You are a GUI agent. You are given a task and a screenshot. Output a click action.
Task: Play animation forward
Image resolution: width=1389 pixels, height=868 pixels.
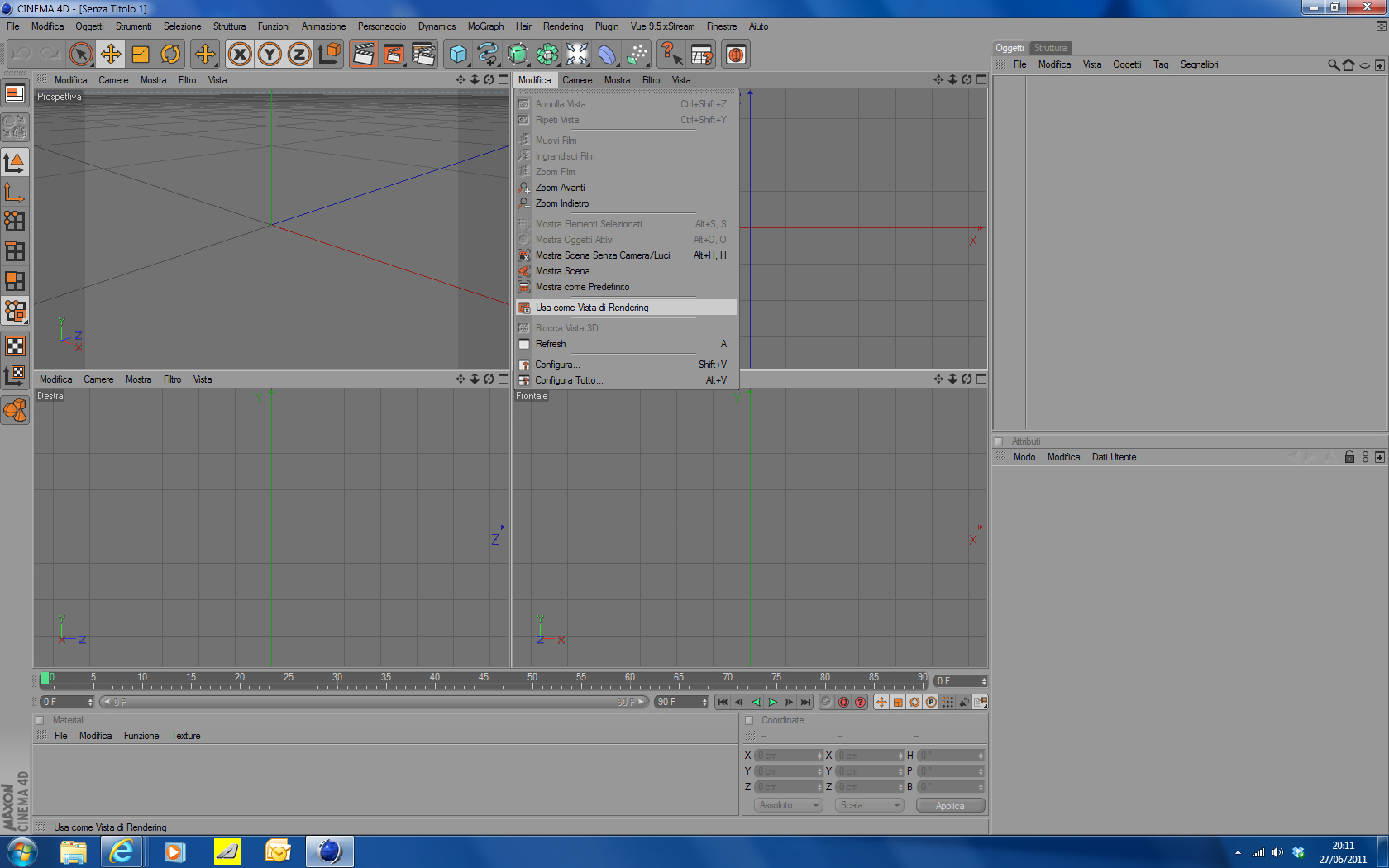coord(772,702)
